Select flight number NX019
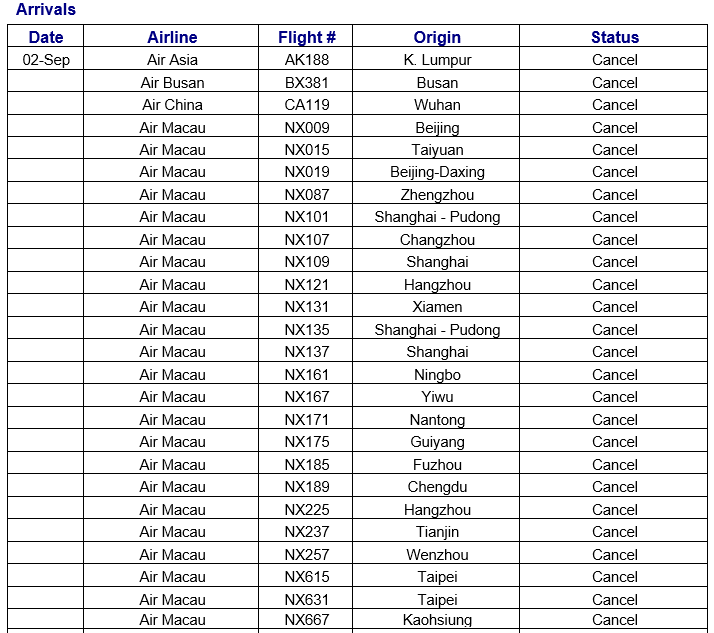Viewport: 714px width, 633px height. click(x=307, y=172)
